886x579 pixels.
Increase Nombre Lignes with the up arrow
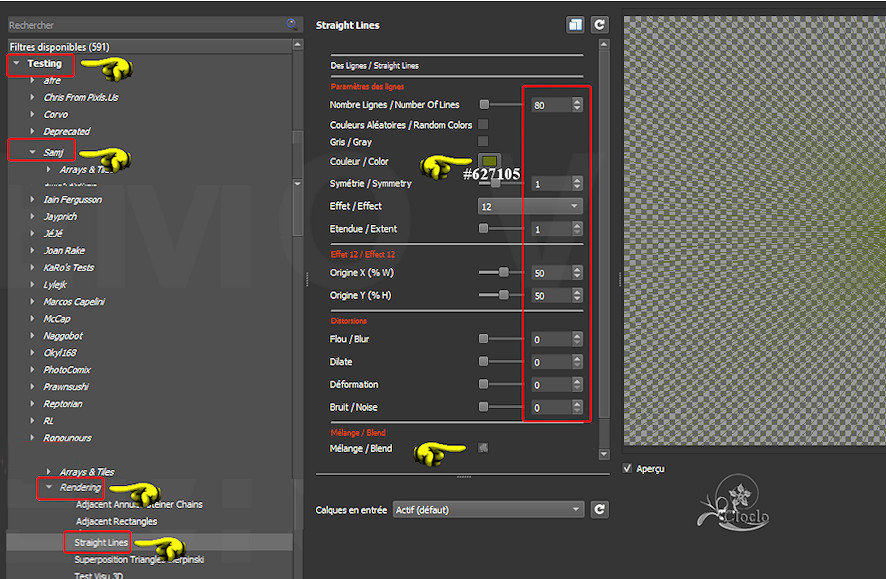click(577, 100)
